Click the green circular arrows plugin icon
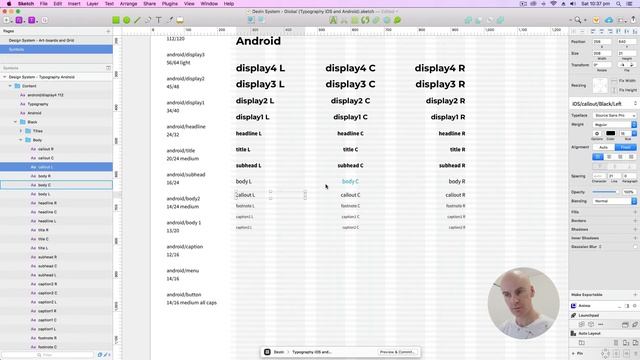This screenshot has width=640, height=360. (x=365, y=20)
